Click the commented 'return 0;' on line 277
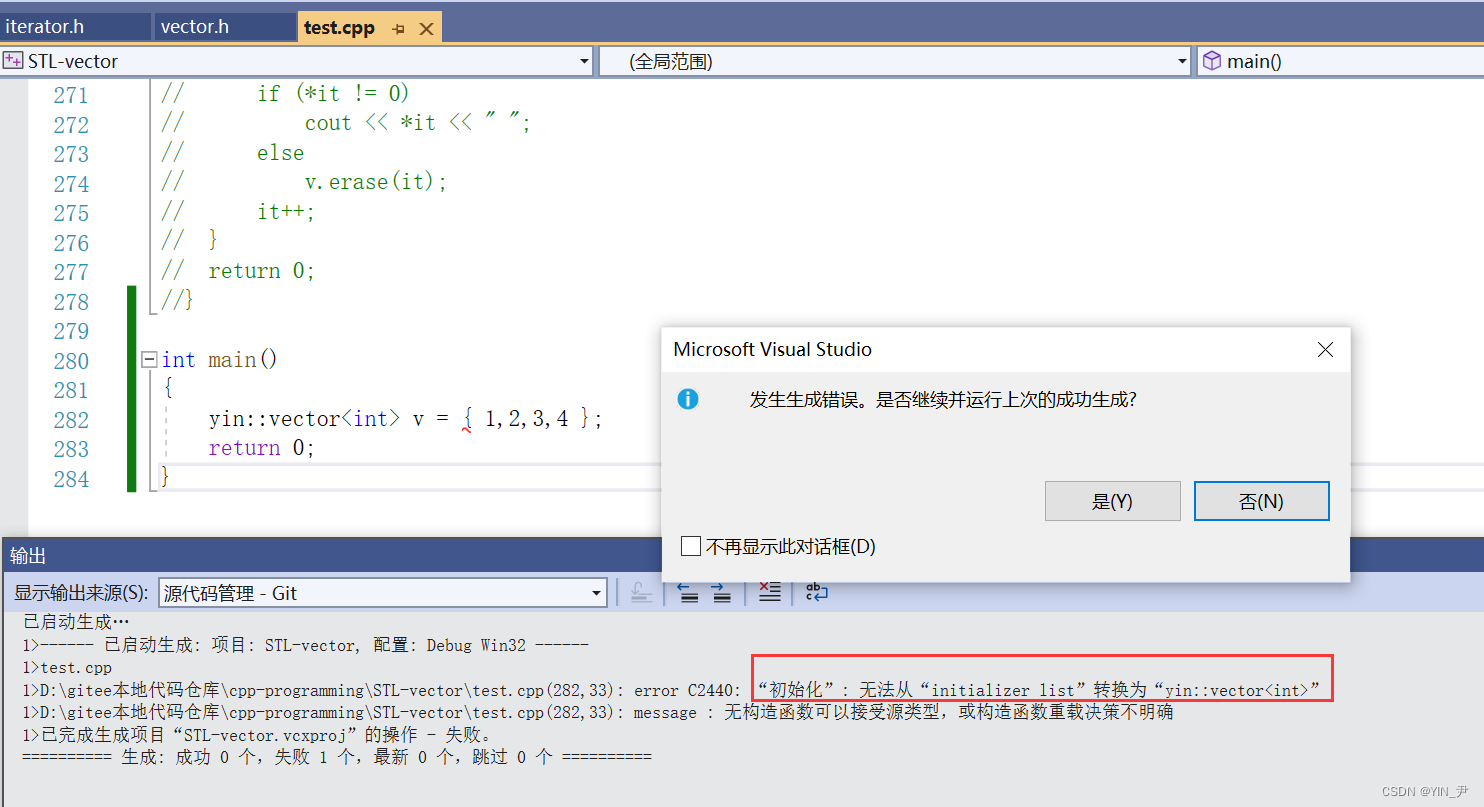1484x807 pixels. coord(261,271)
